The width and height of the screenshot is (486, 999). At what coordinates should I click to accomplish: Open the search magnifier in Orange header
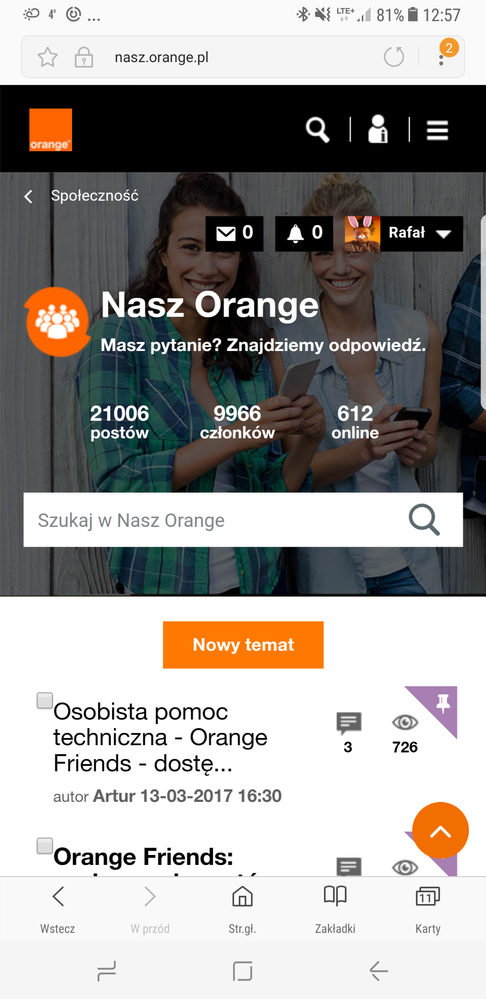click(x=317, y=130)
